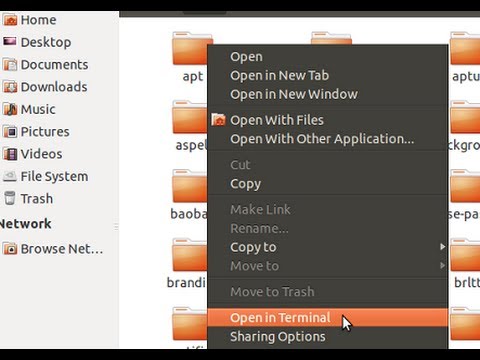Viewport: 480px width, 360px height.
Task: Click the Documents label in sidebar
Action: tap(55, 65)
